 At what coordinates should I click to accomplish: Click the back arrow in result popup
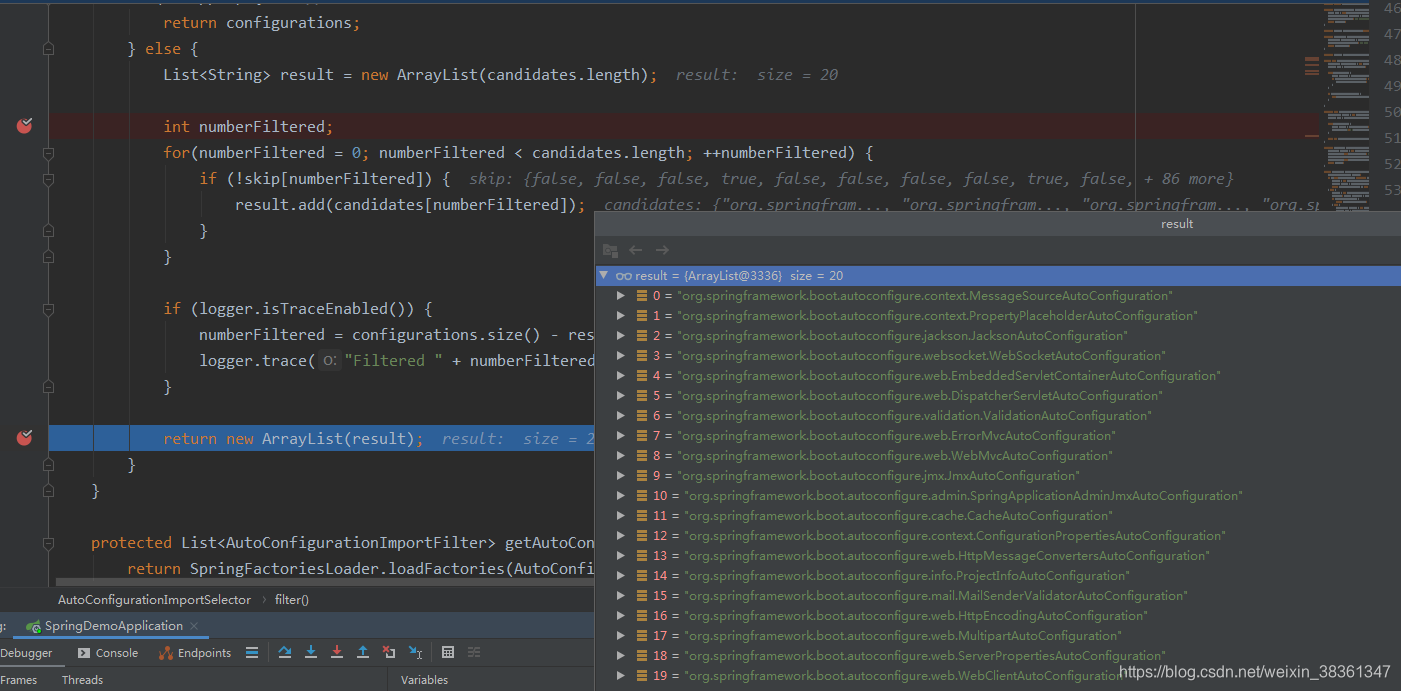tap(635, 250)
